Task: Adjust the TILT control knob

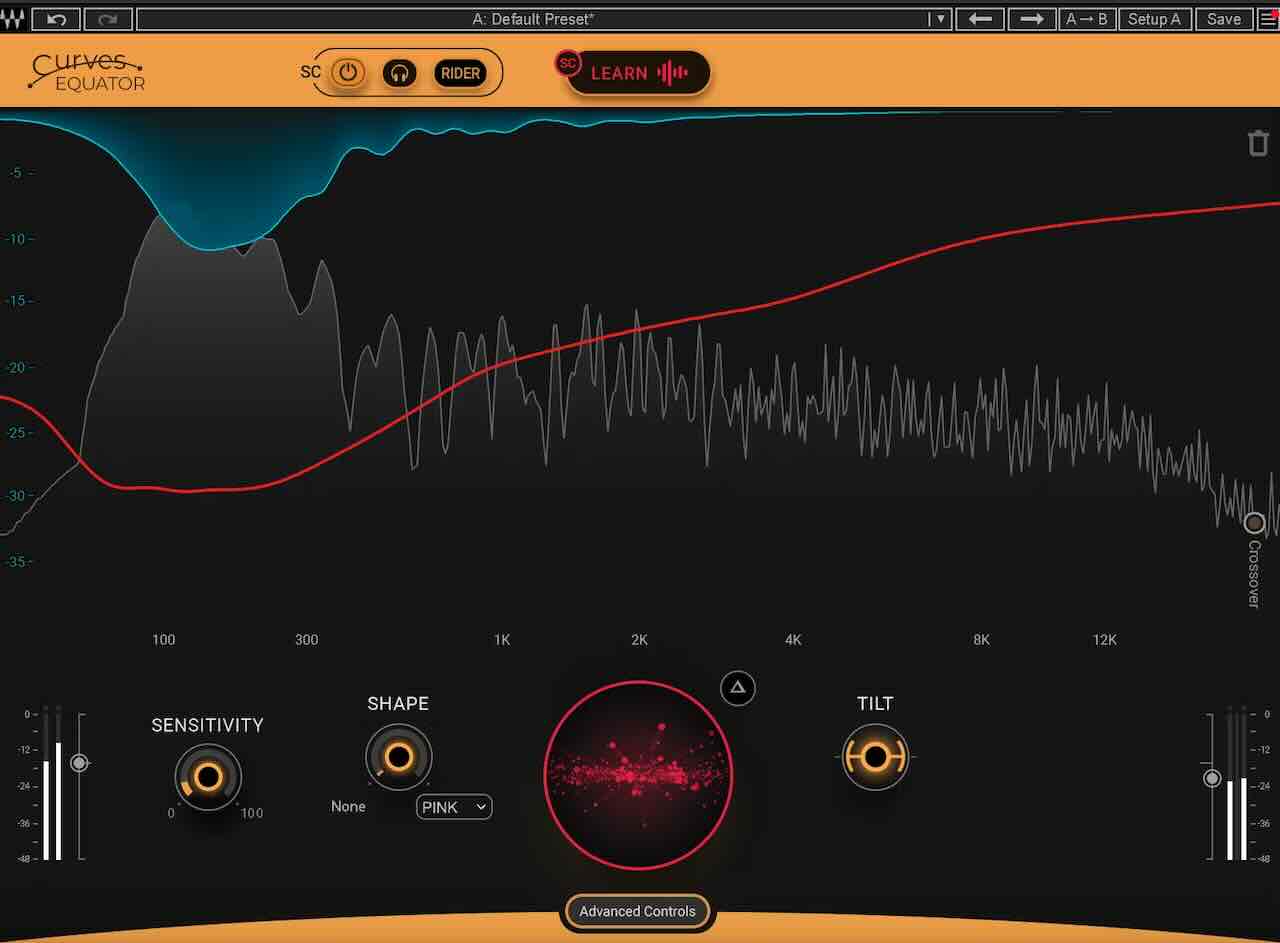Action: pos(875,757)
